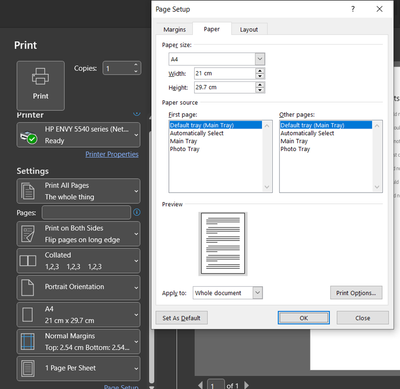Open Print on Both Sides dropdown
Screen dimensions: 400x389
click(x=78, y=234)
